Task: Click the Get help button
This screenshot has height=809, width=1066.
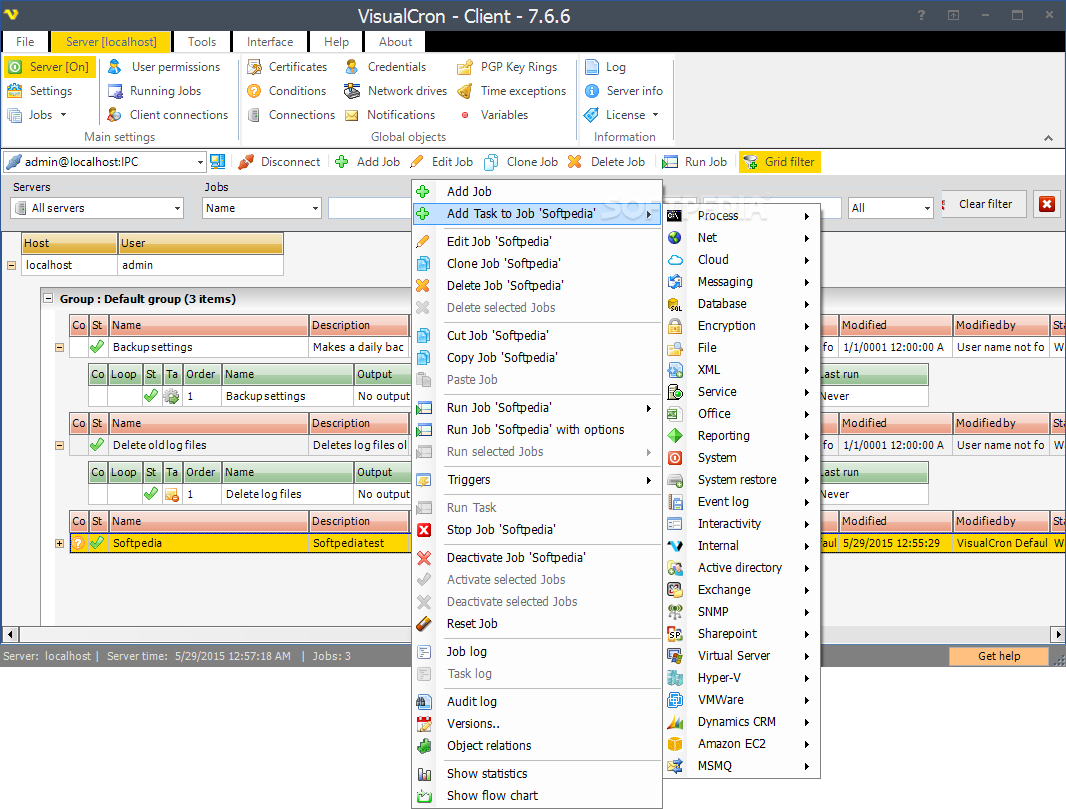Action: (999, 656)
